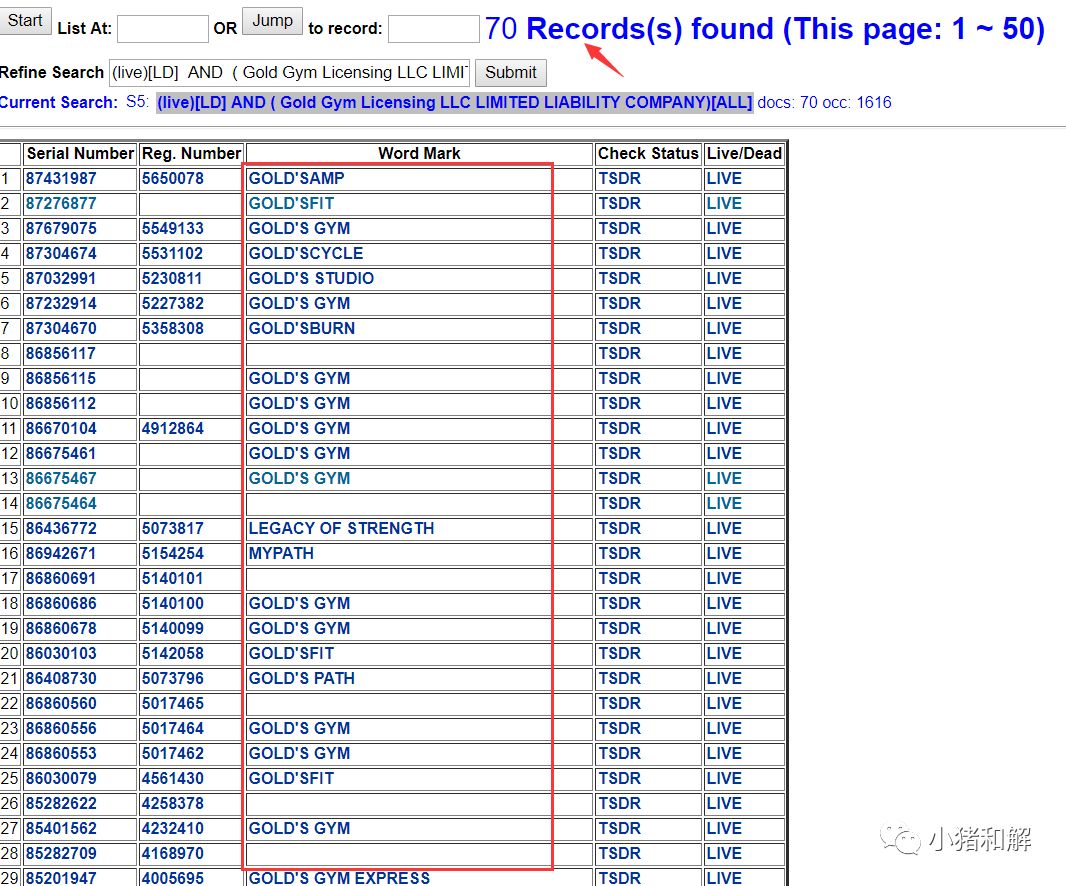The height and width of the screenshot is (886, 1066).
Task: Open serial number 86860553
Action: coord(61,754)
